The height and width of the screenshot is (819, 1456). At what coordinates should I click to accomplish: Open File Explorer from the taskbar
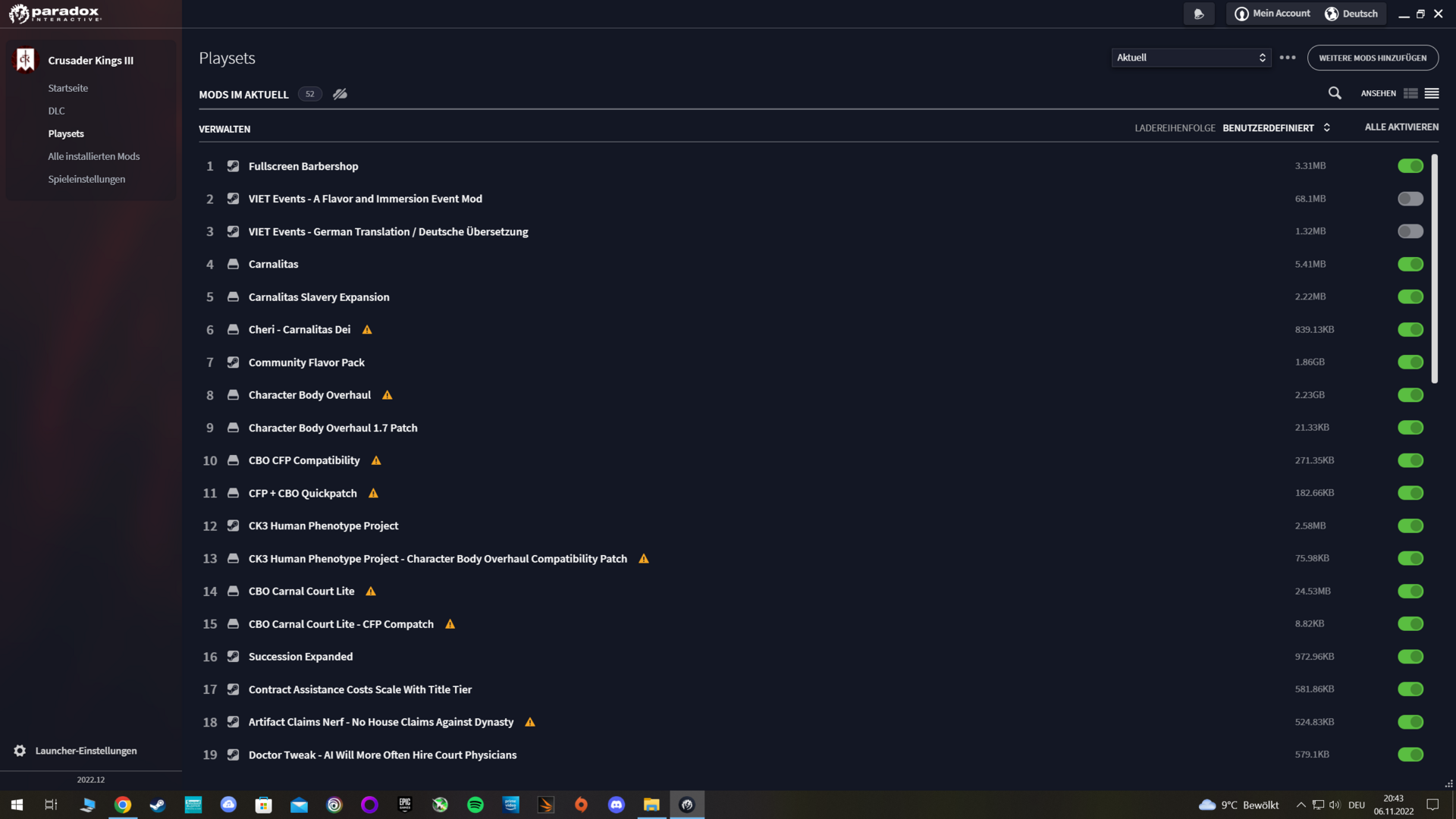pyautogui.click(x=651, y=805)
